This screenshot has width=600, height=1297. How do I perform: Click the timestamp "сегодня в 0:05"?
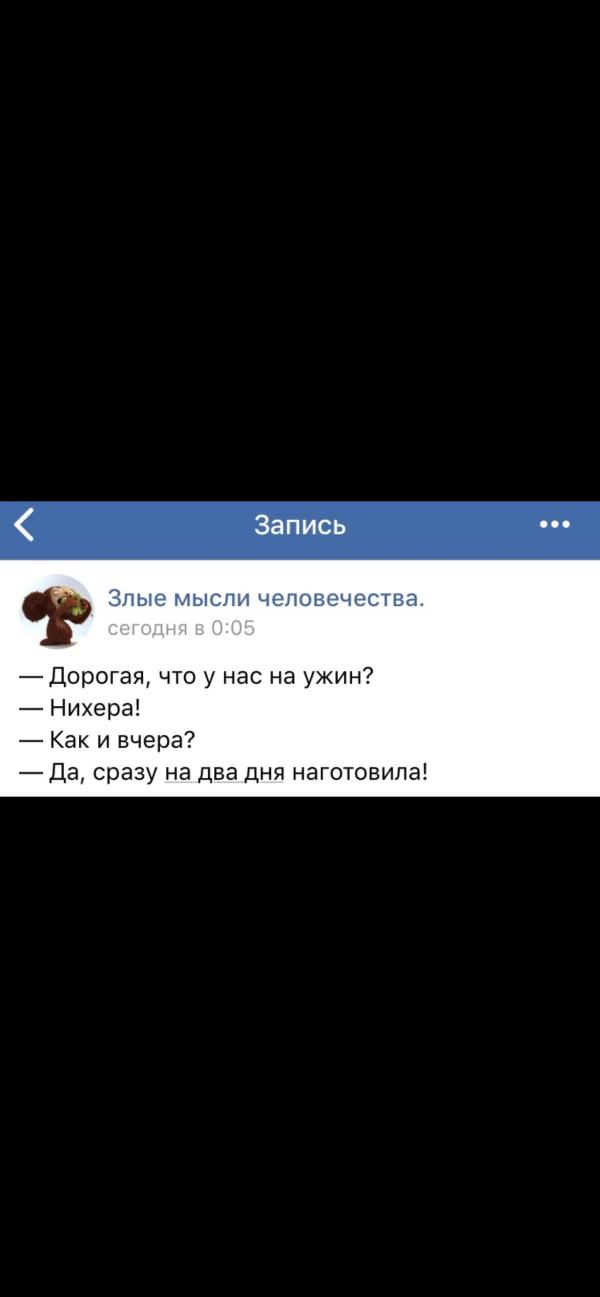(181, 628)
